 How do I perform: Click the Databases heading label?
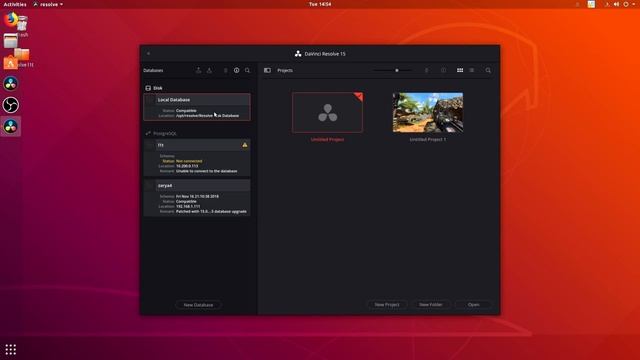(x=153, y=70)
